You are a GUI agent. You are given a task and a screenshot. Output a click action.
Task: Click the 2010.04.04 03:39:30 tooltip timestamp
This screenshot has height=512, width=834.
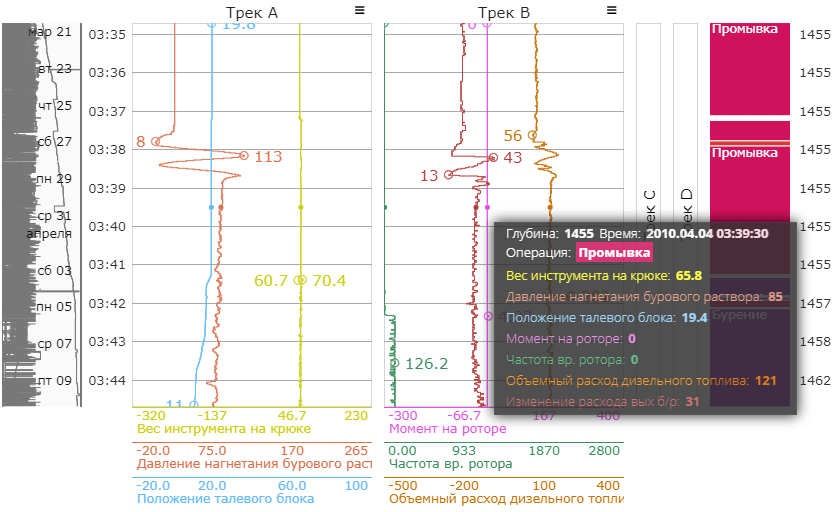[x=707, y=233]
